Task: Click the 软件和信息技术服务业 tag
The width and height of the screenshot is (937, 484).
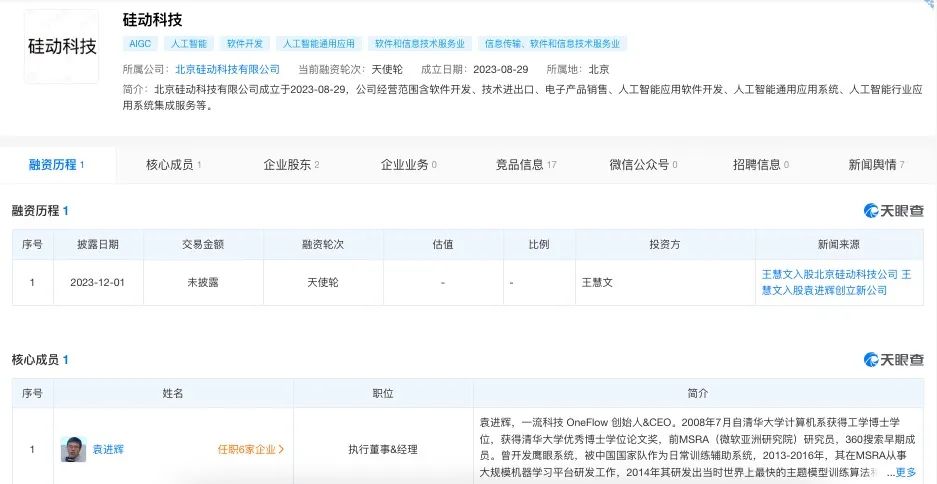Action: point(420,44)
